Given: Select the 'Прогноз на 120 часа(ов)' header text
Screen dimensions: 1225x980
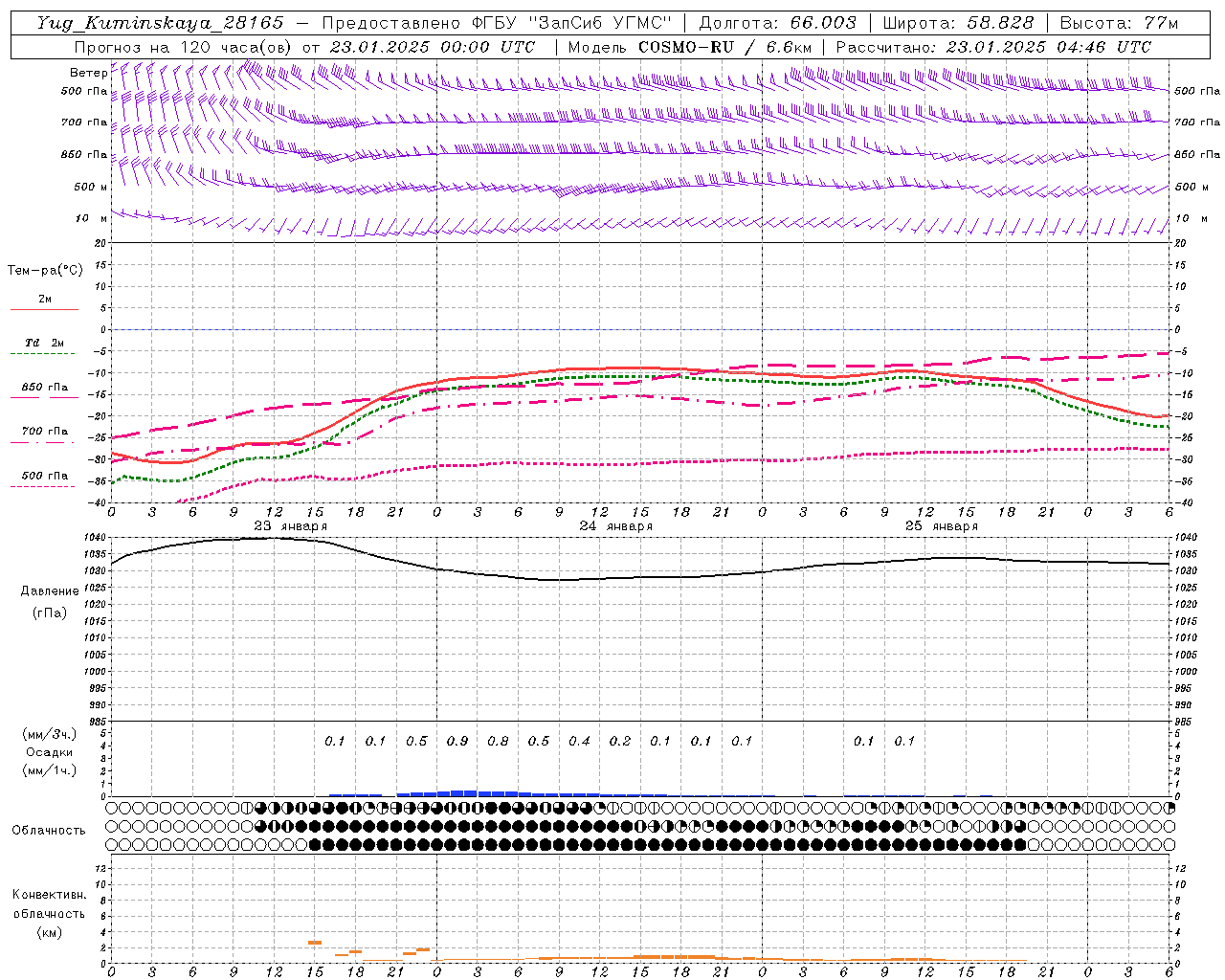Looking at the screenshot, I should pyautogui.click(x=184, y=47).
